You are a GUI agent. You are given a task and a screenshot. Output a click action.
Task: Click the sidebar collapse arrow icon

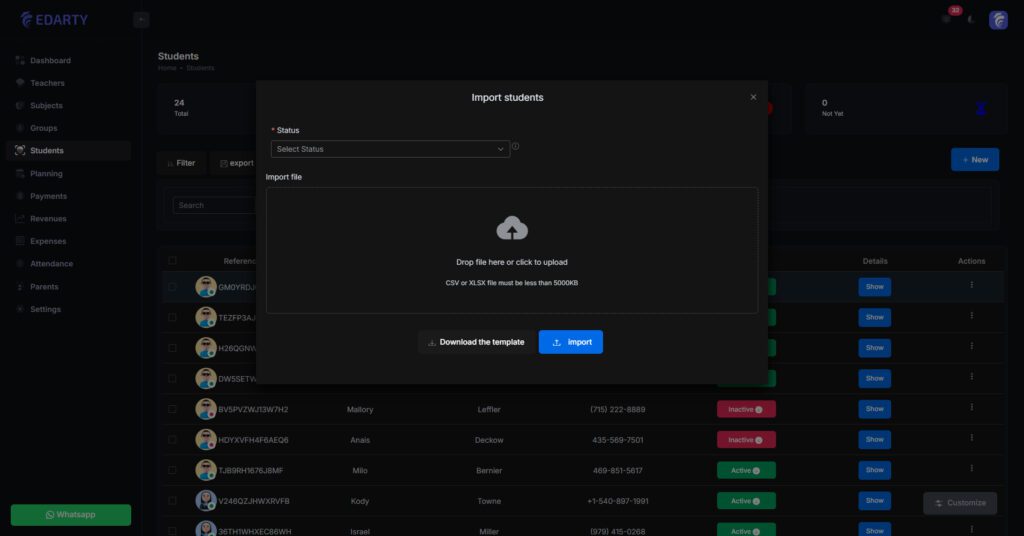pyautogui.click(x=141, y=20)
